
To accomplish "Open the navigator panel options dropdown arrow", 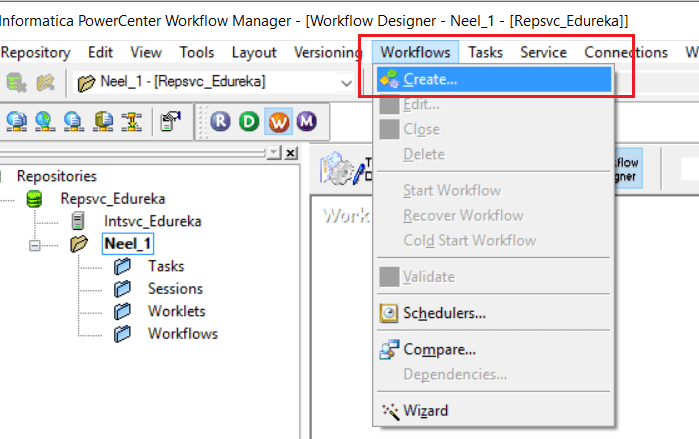I will (274, 153).
